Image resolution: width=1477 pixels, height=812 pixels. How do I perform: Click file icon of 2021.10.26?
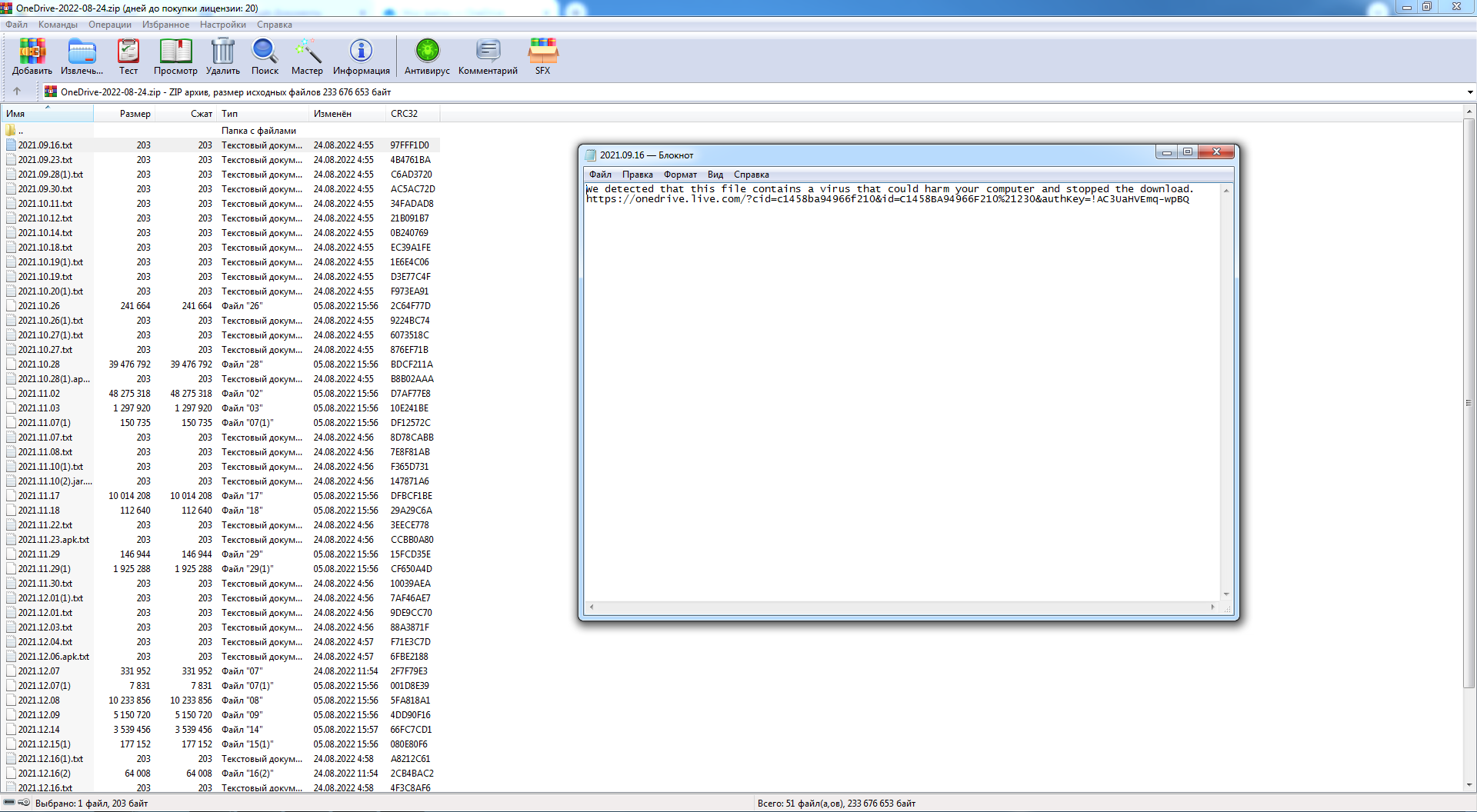[11, 306]
